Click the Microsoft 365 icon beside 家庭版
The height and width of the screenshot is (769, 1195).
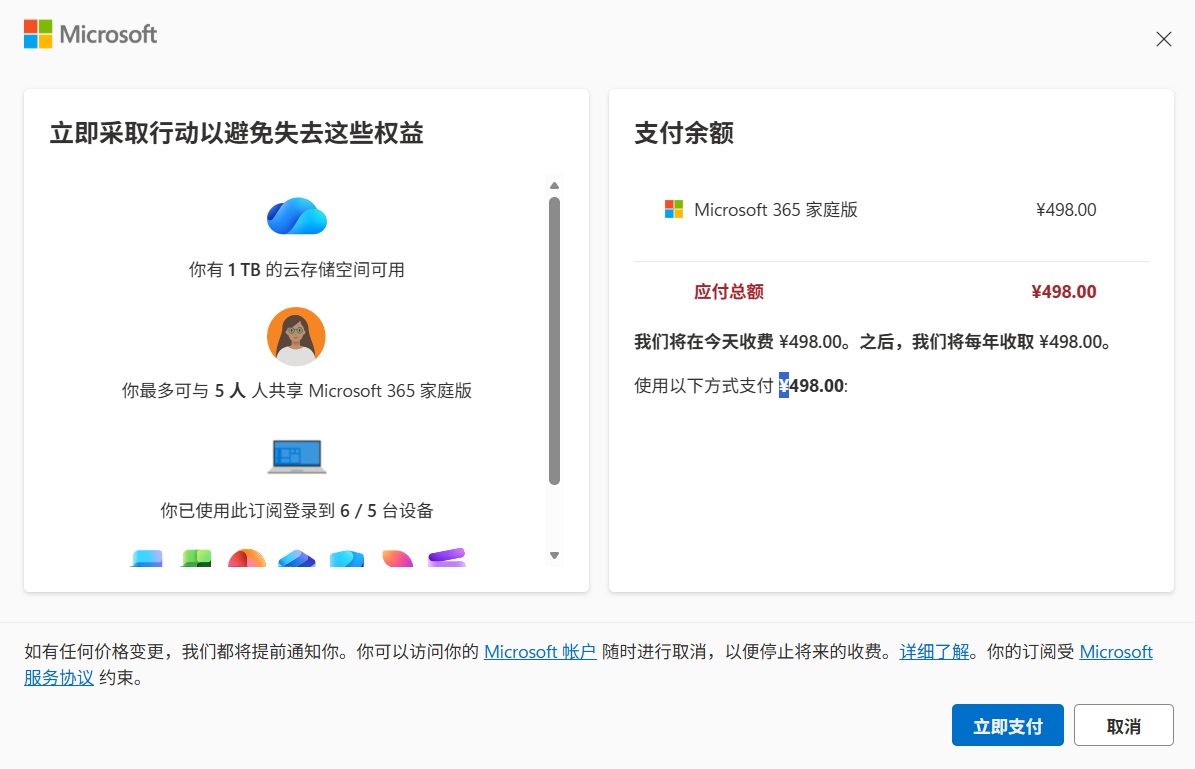coord(673,209)
